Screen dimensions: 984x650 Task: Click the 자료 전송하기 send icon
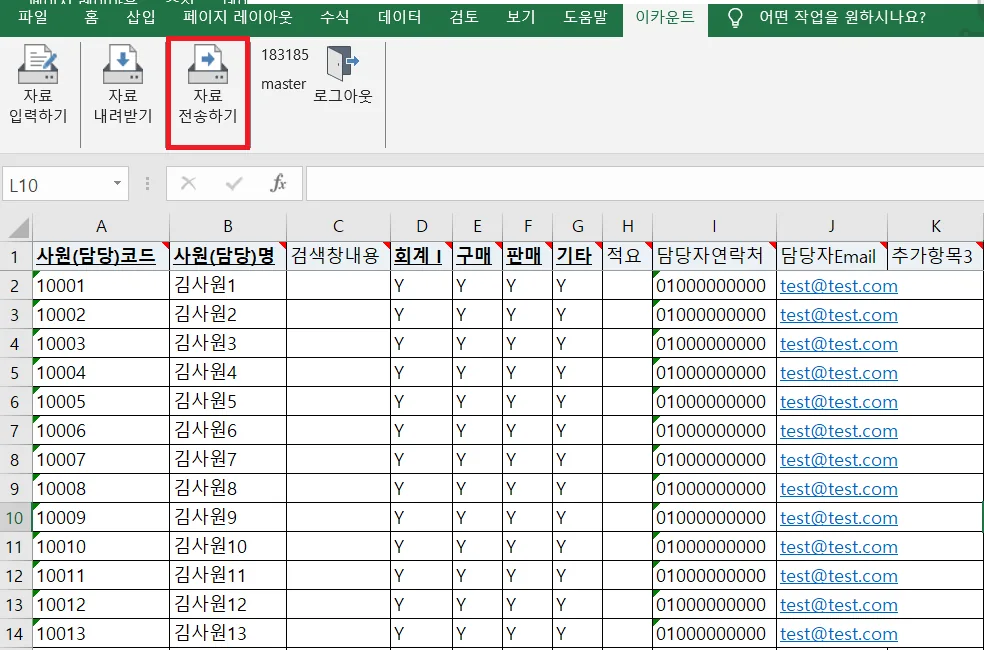pos(208,64)
